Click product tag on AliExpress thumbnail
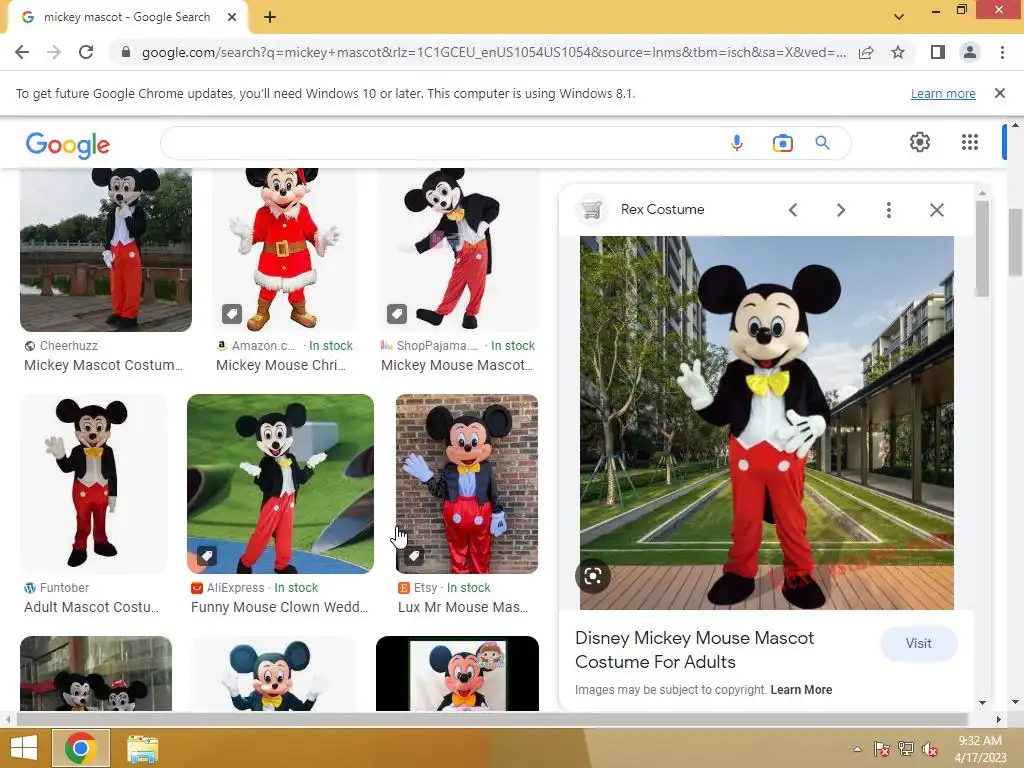1024x768 pixels. 206,556
